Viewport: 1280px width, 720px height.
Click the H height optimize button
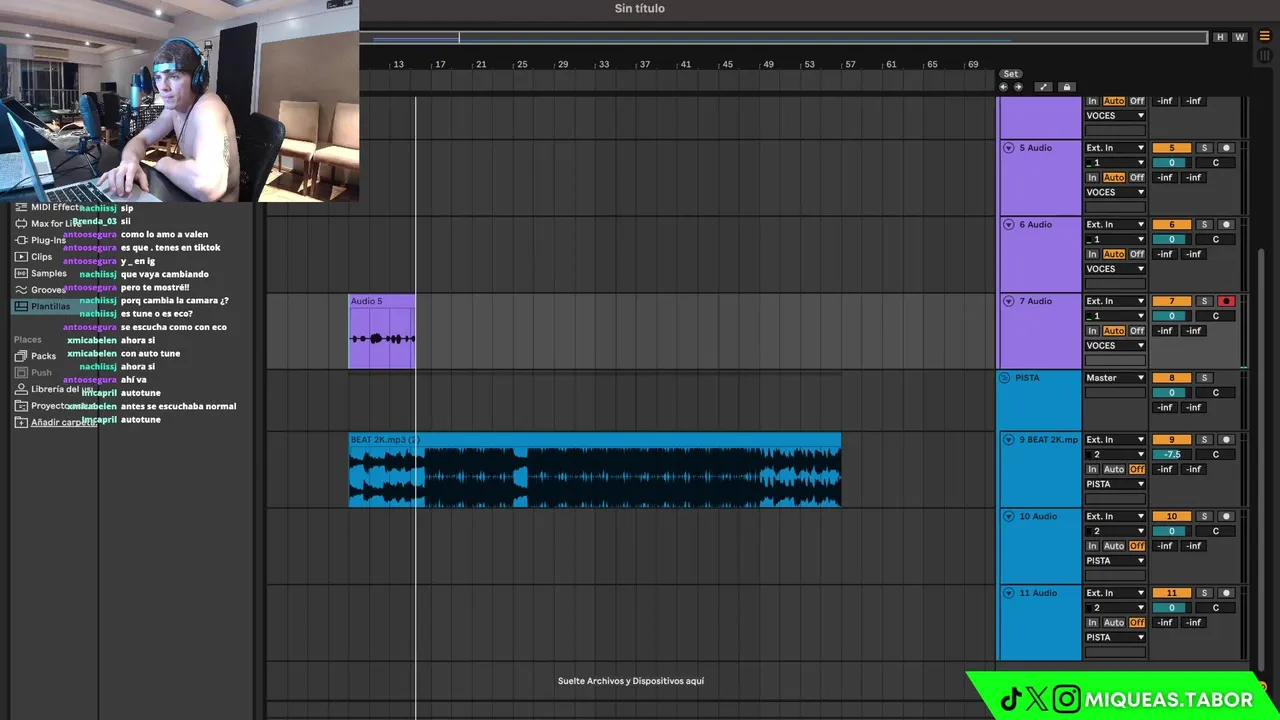click(1220, 37)
